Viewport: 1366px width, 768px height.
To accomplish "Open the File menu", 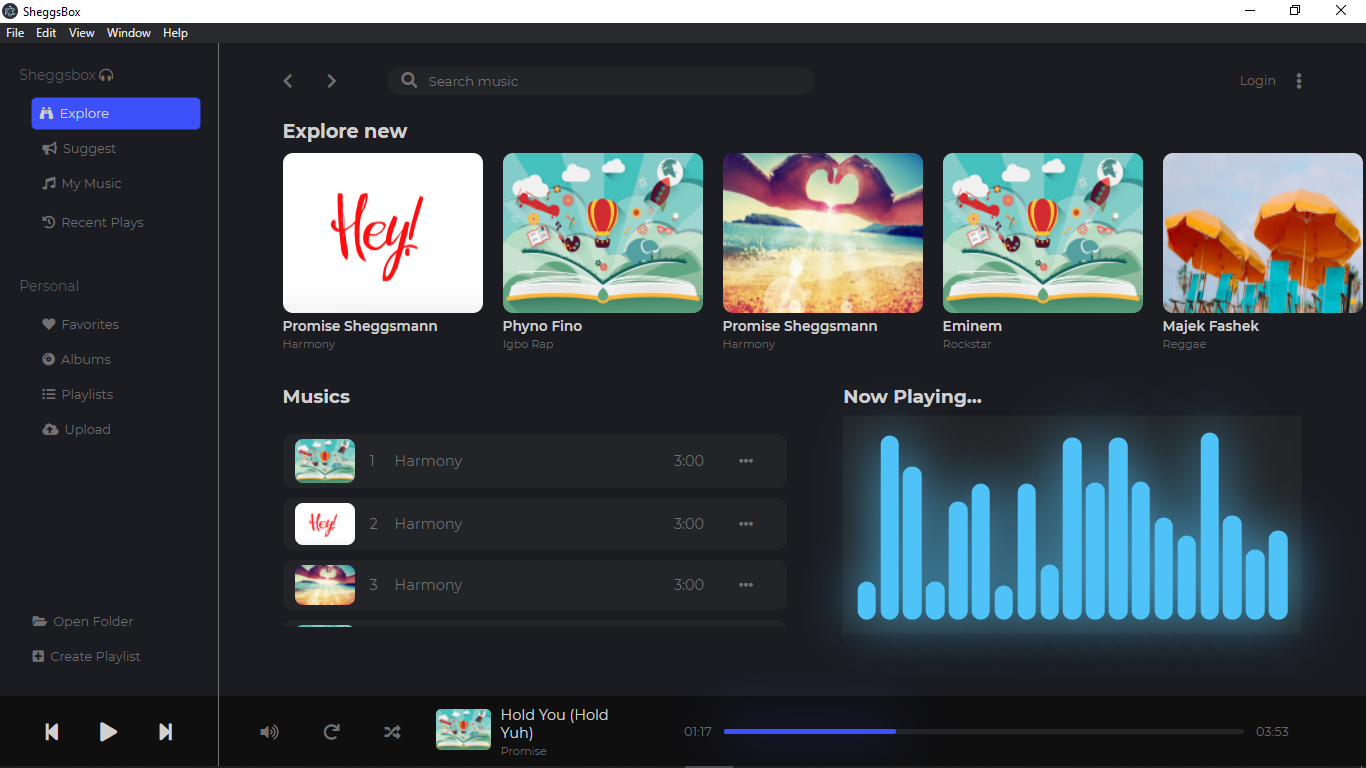I will point(15,33).
